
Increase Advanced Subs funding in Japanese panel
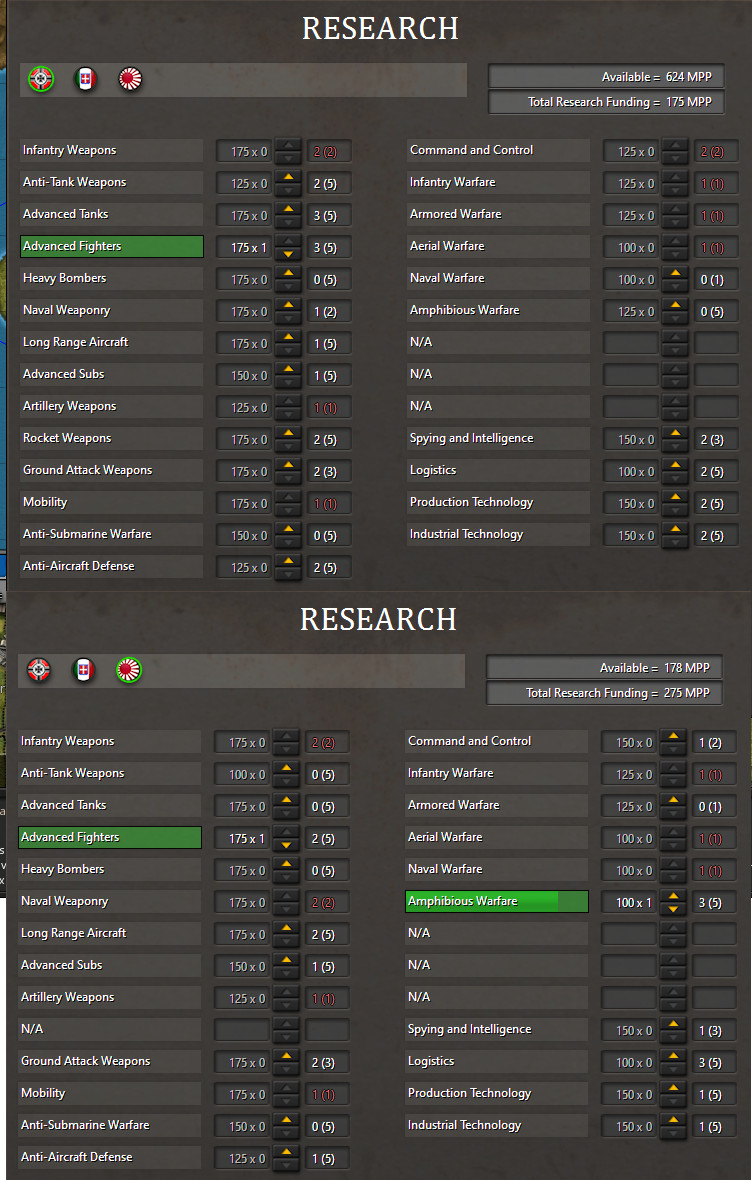[x=286, y=960]
